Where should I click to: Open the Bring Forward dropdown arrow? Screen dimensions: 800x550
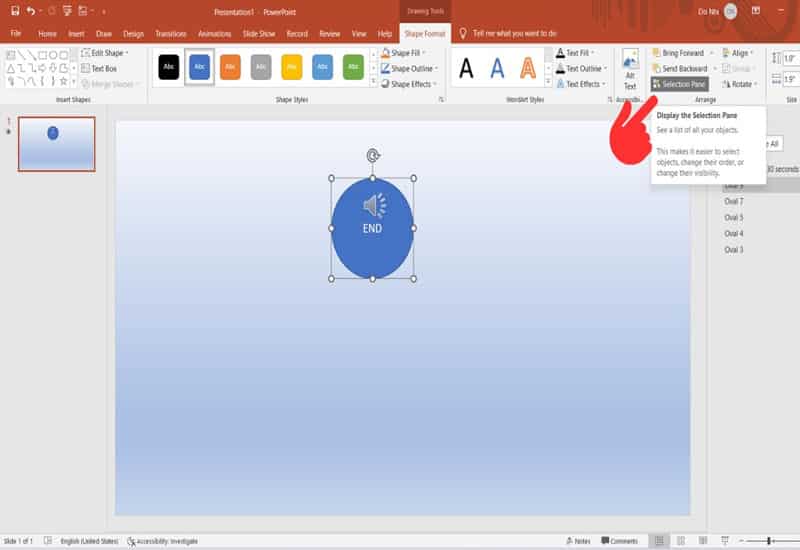pyautogui.click(x=711, y=53)
